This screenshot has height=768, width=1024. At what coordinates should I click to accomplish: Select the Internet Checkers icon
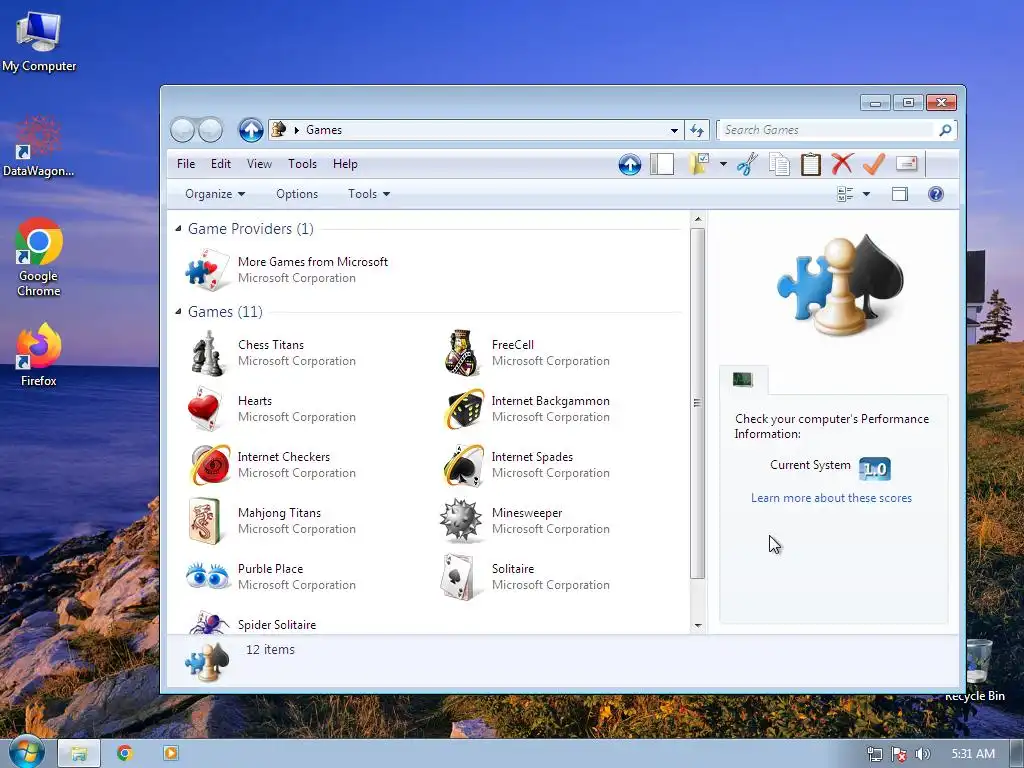tap(210, 464)
